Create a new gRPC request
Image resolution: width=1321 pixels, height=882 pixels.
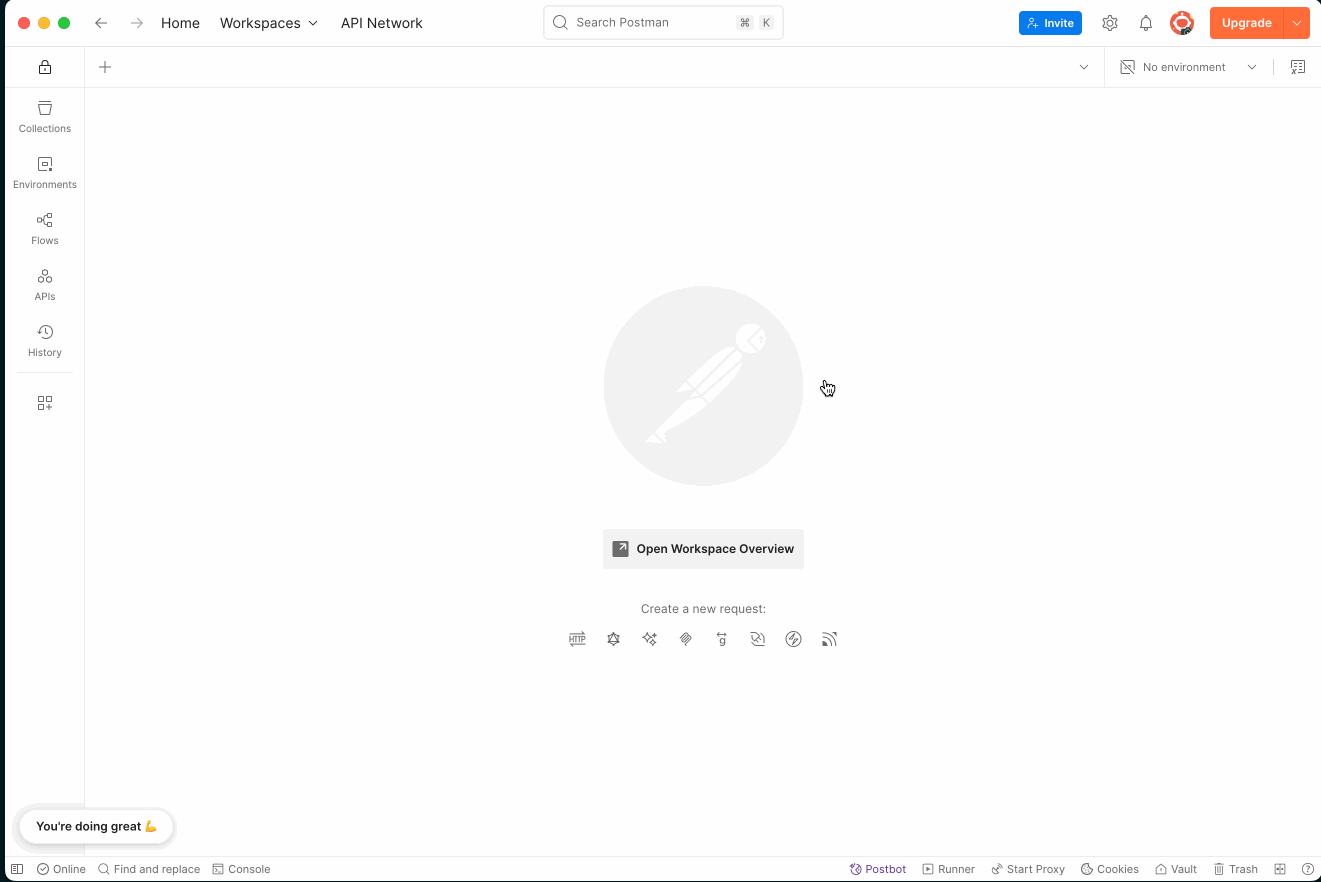click(x=722, y=639)
